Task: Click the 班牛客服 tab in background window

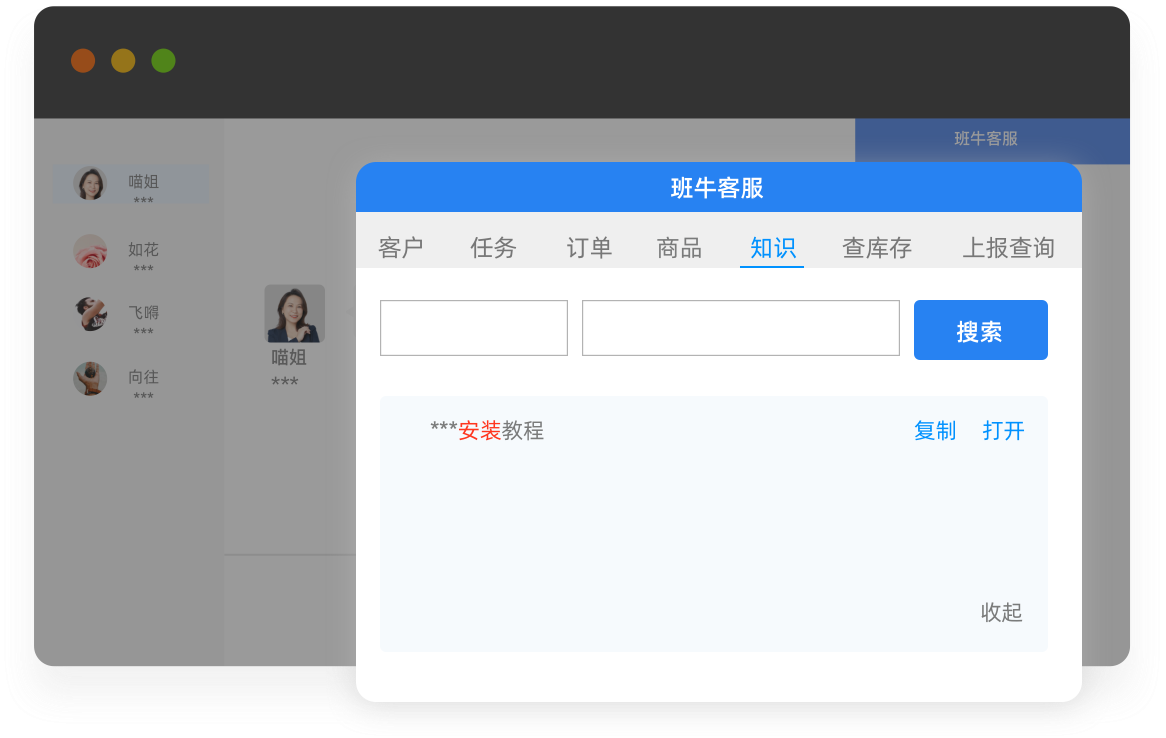Action: [x=992, y=139]
